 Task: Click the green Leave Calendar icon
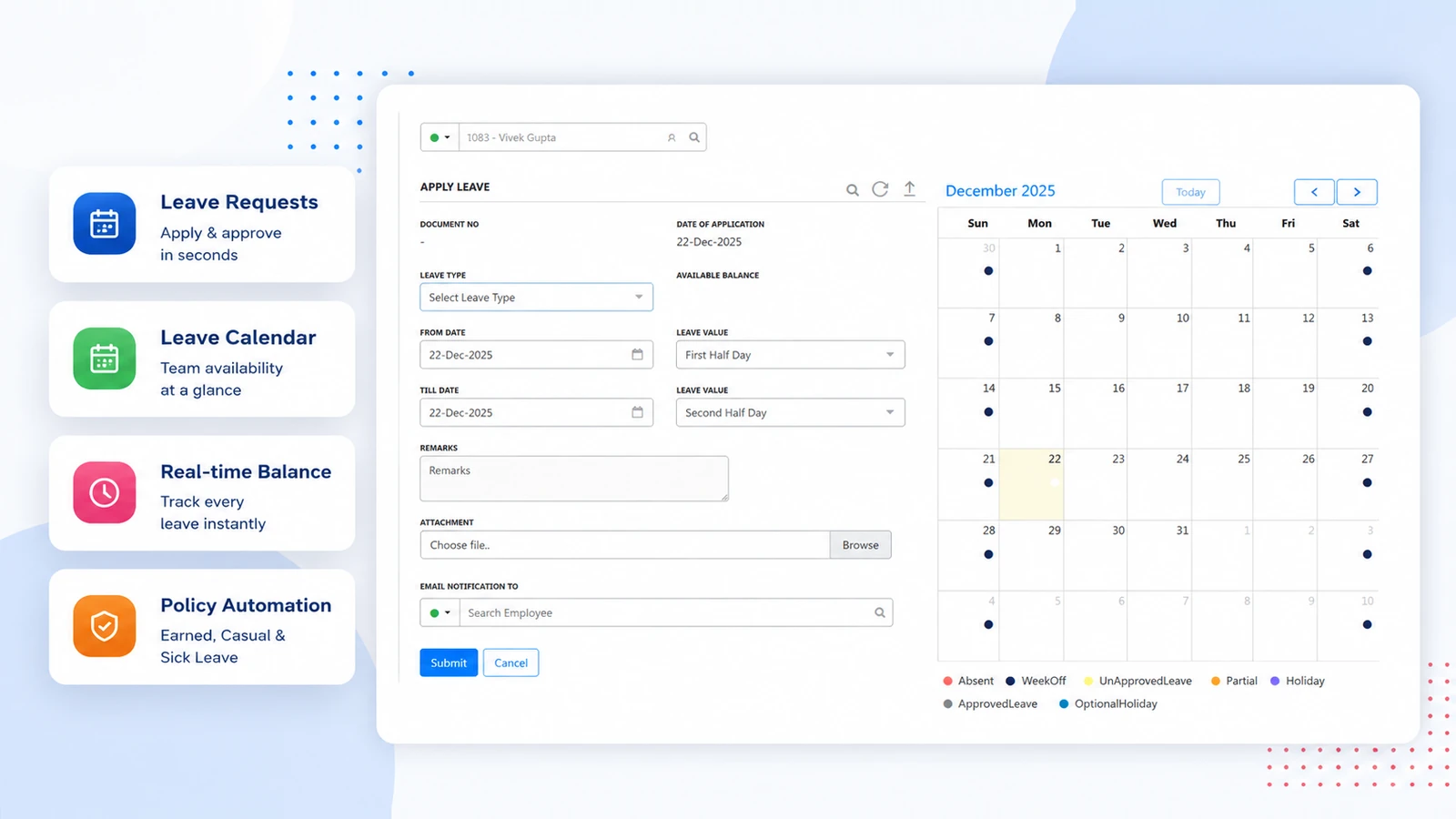point(105,359)
